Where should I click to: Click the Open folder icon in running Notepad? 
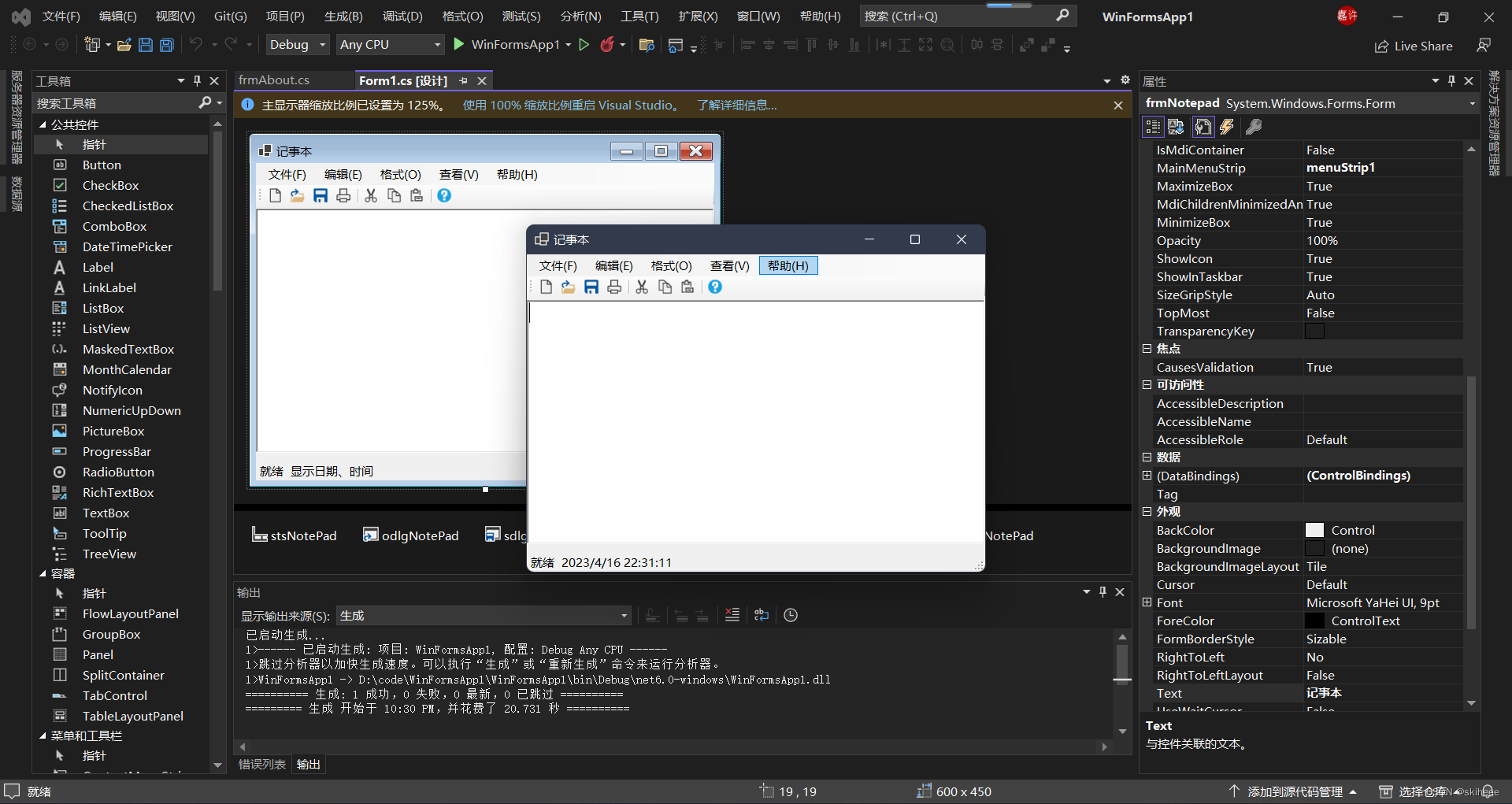(568, 287)
